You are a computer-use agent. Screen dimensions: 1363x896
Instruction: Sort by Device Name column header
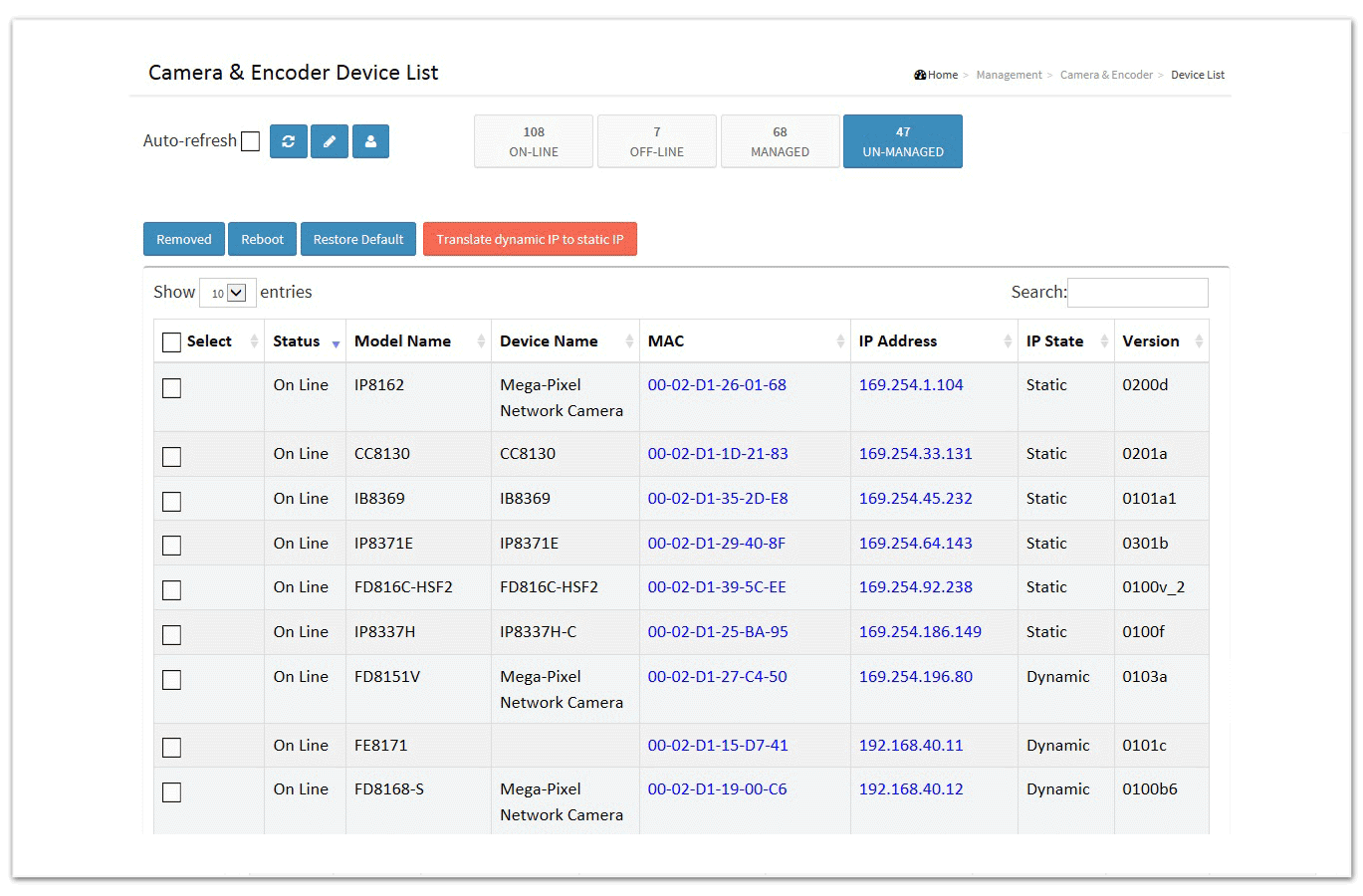pos(549,341)
